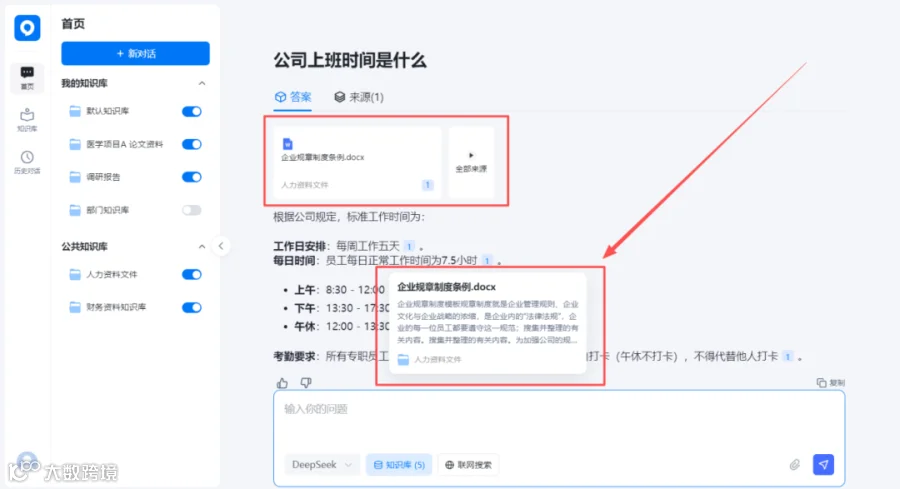
Task: Click the Word document icon in source card
Action: [x=288, y=143]
